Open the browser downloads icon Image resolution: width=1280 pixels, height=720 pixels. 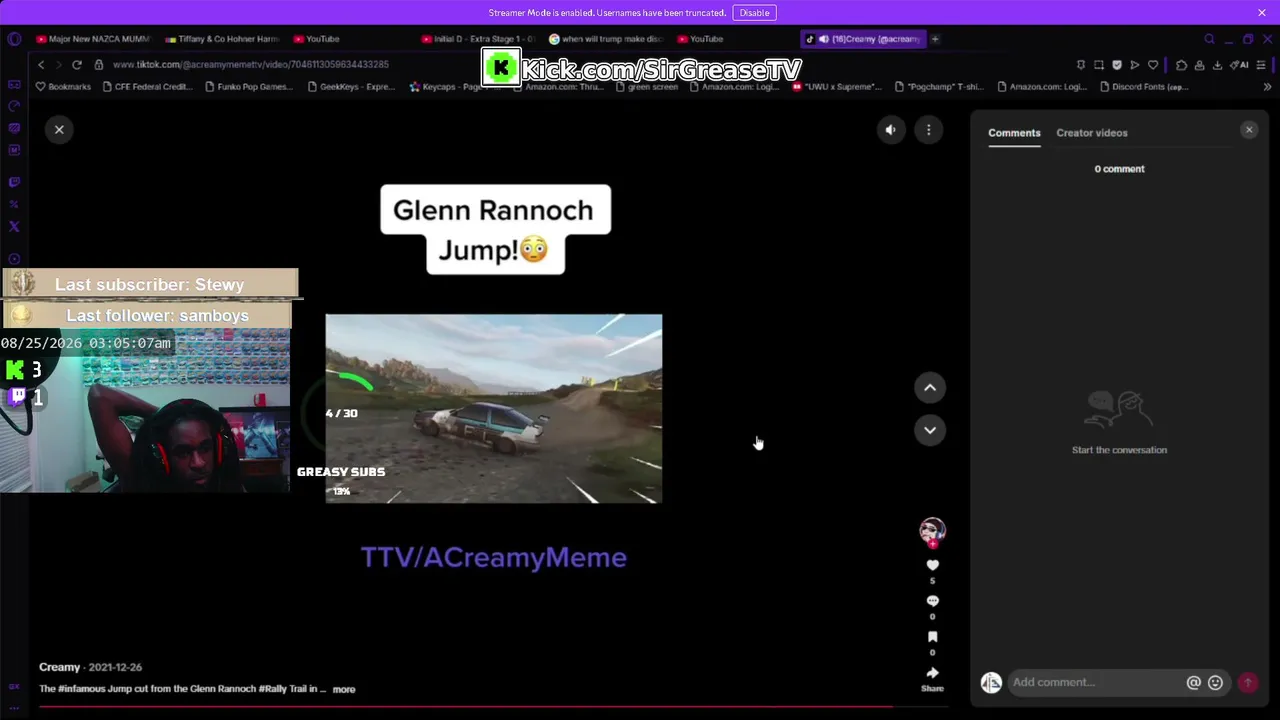(x=1217, y=65)
